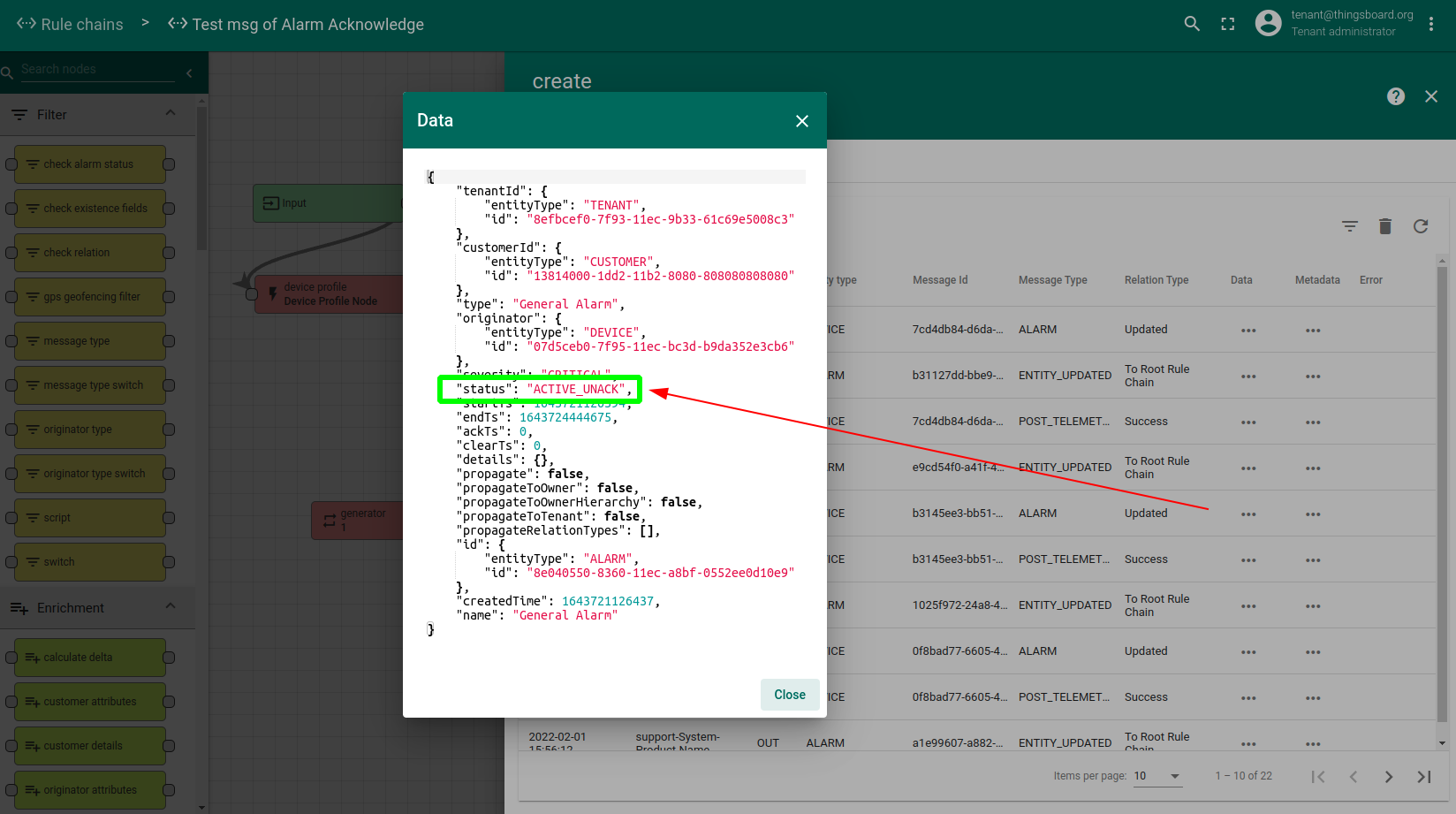Screen dimensions: 1456x814
Task: Close the Data dialog with Close button
Action: click(x=789, y=695)
